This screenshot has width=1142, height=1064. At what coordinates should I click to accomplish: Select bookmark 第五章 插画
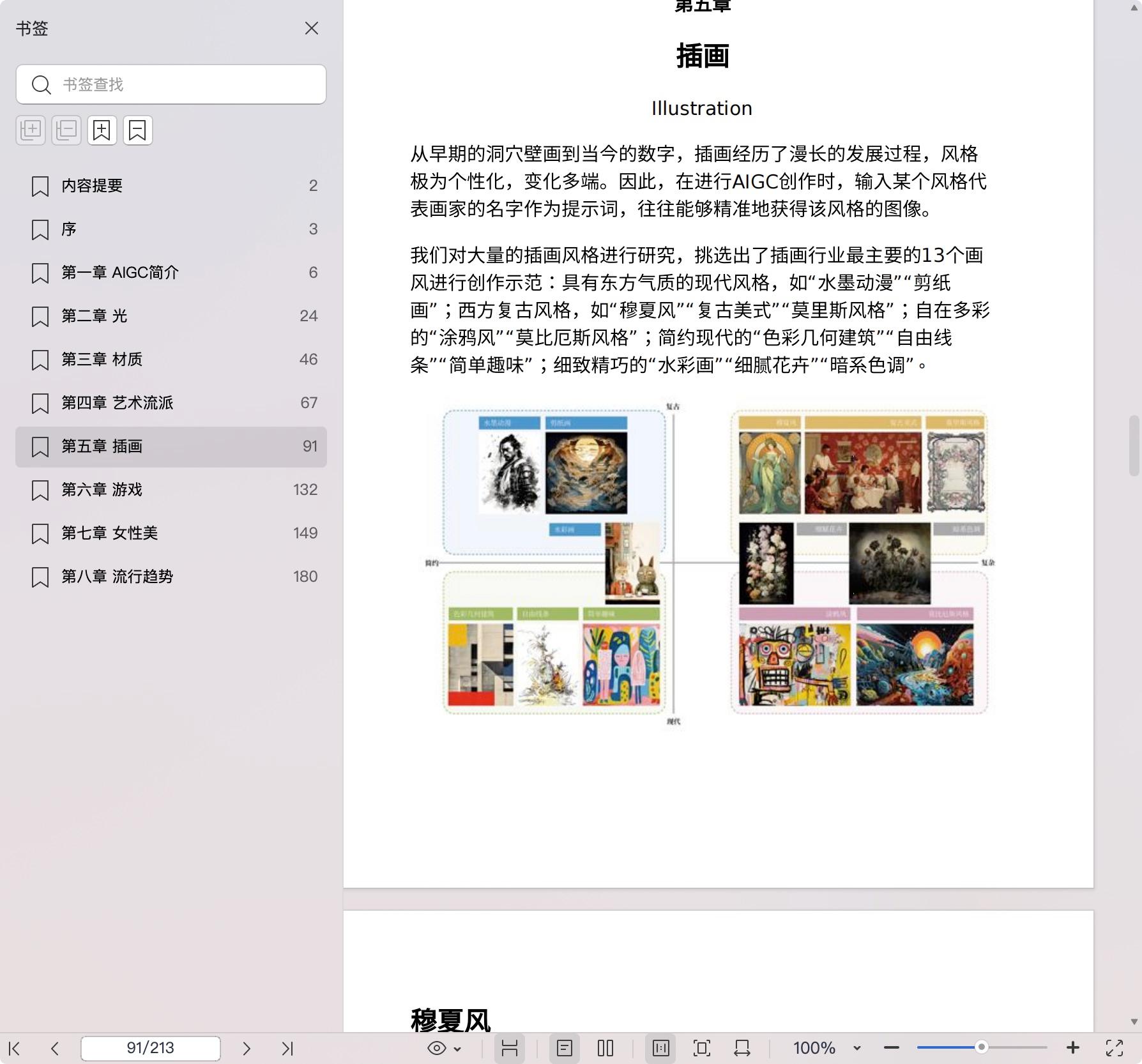[x=171, y=446]
